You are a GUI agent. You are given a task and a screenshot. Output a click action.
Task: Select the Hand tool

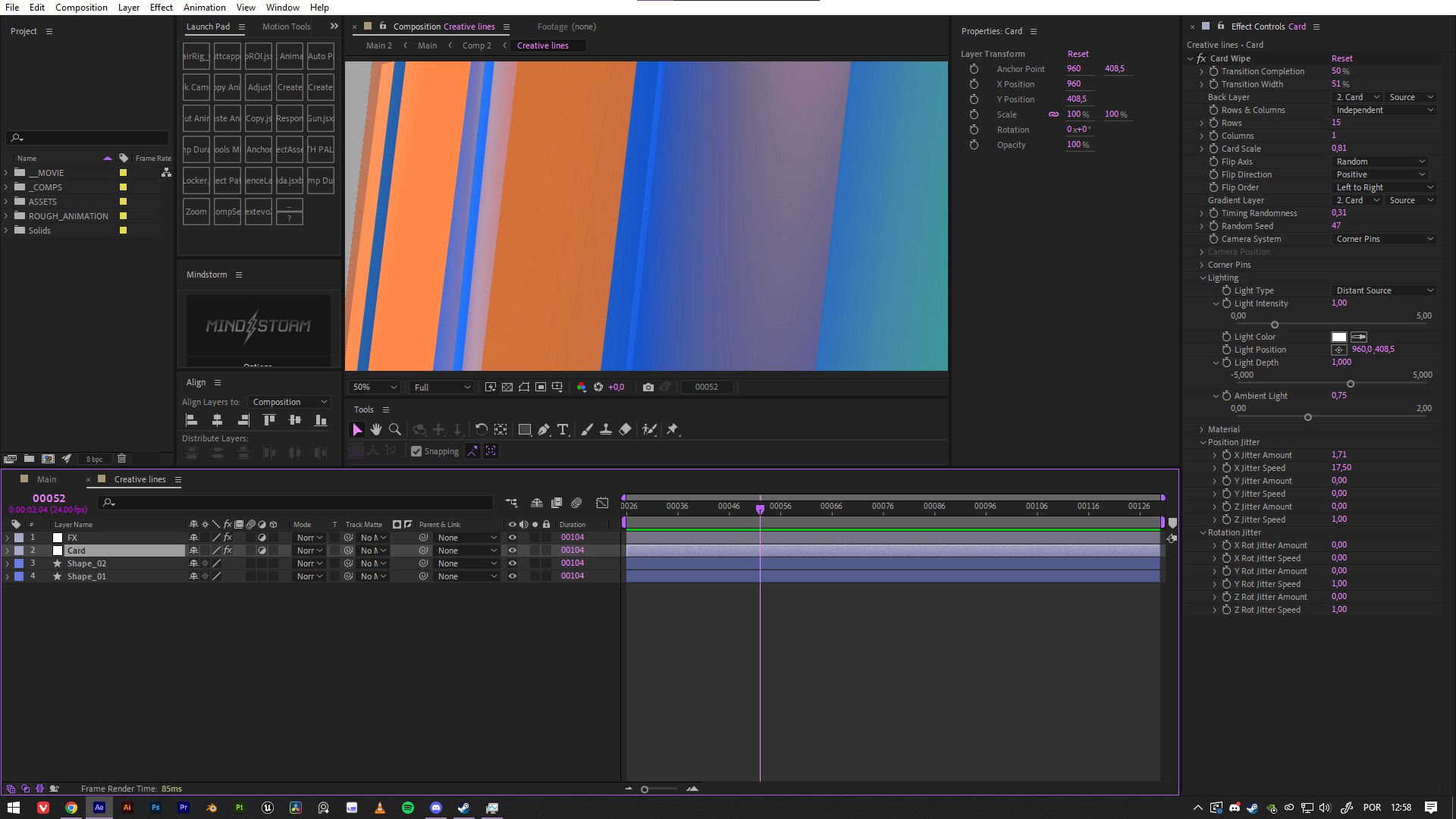click(376, 429)
